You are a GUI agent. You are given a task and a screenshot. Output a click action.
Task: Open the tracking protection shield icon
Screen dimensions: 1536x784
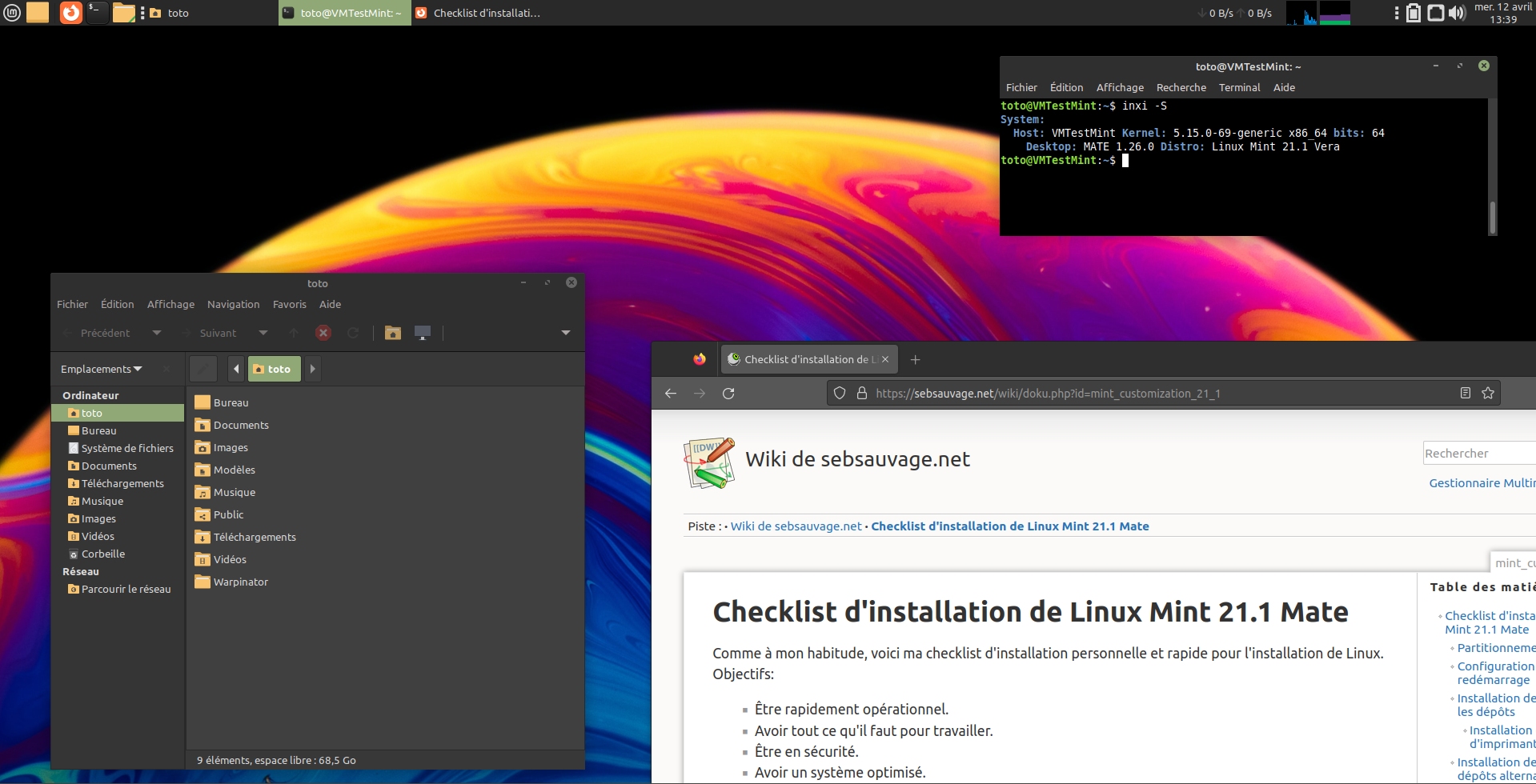(840, 394)
